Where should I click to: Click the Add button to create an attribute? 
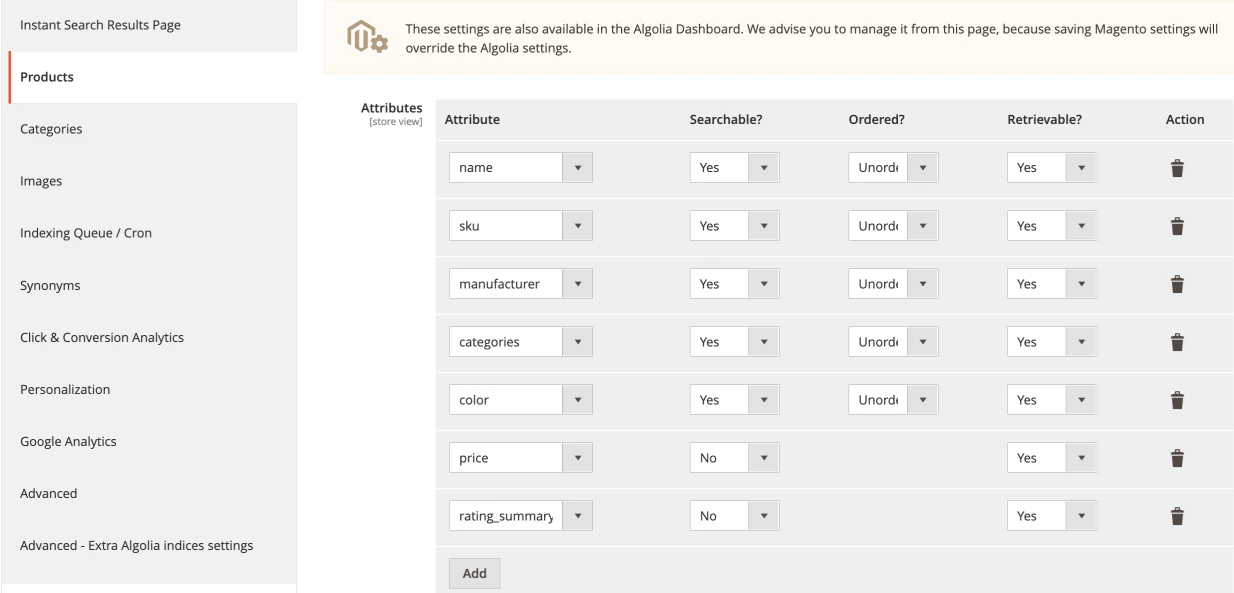(473, 573)
